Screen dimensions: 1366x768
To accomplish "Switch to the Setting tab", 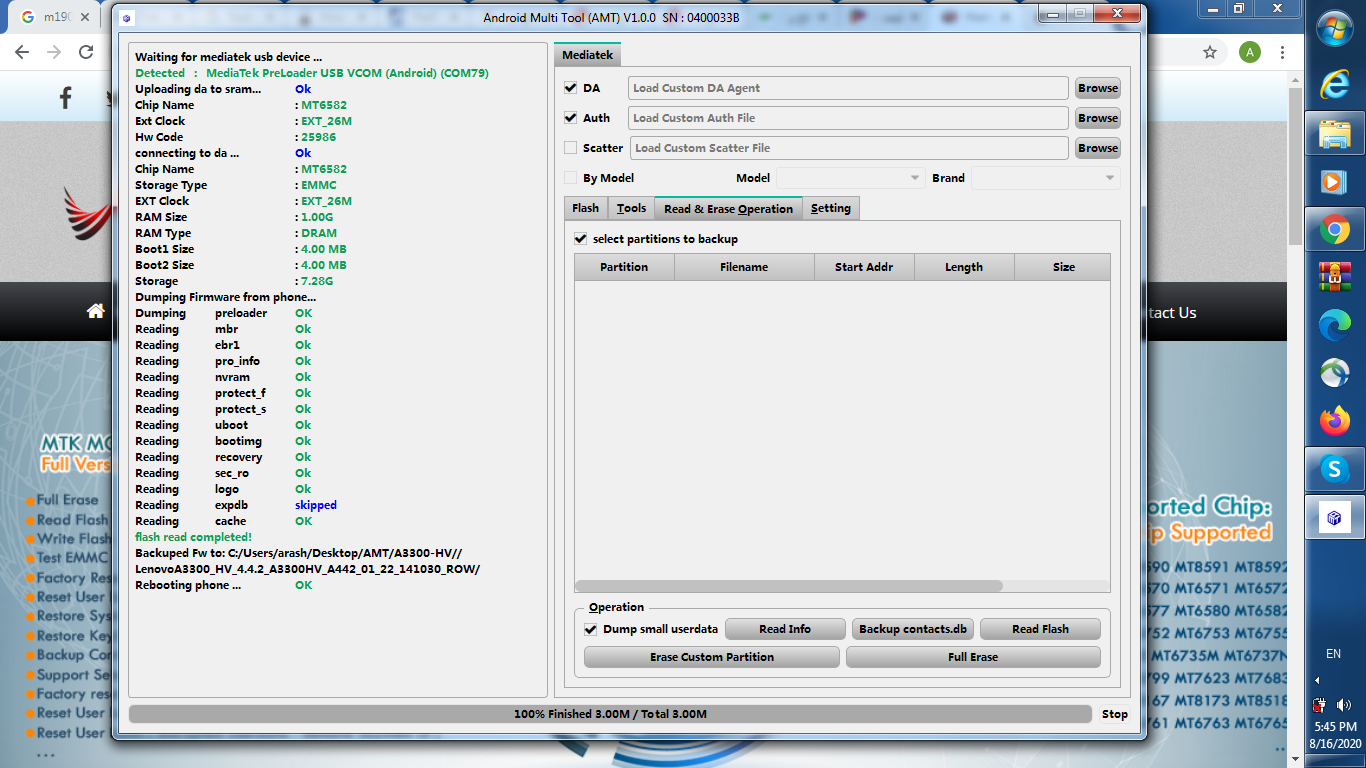I will tap(831, 208).
